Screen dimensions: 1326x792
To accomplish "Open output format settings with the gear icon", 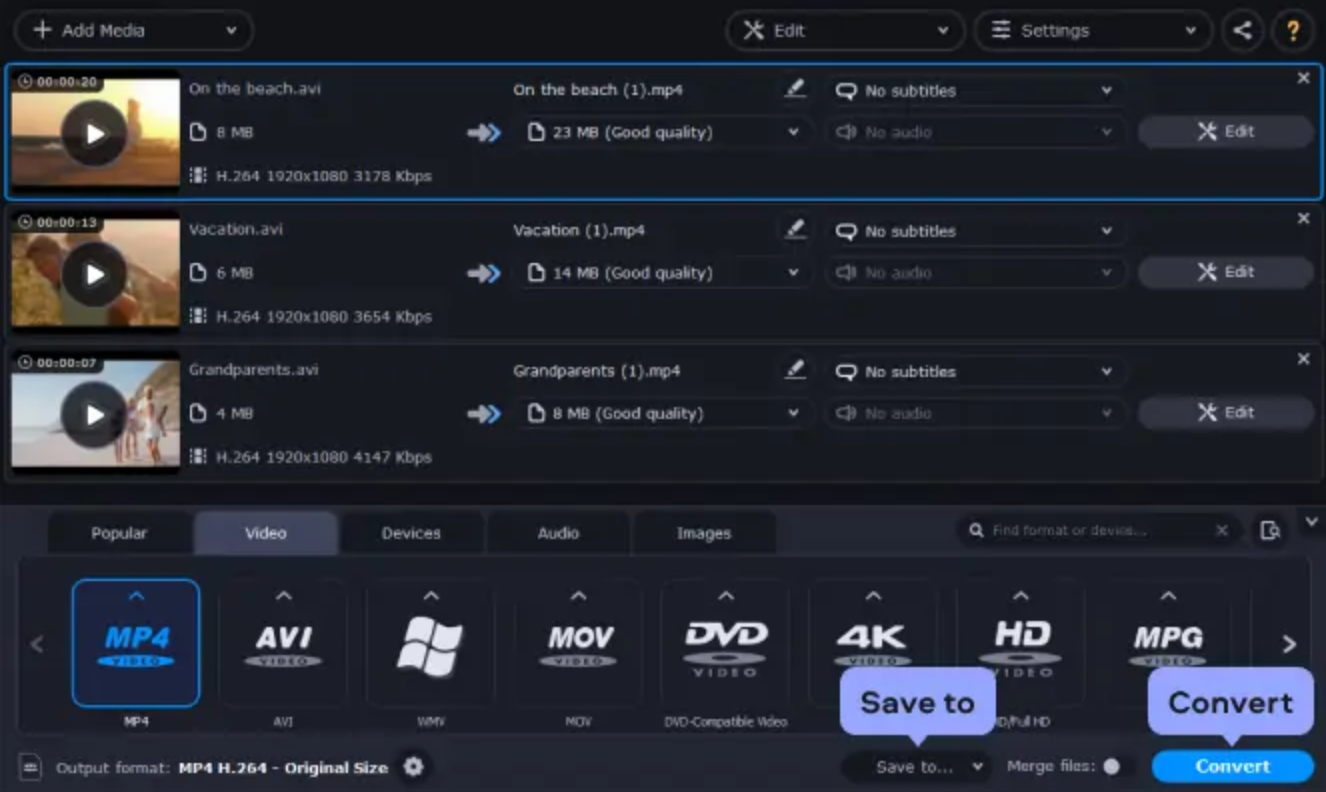I will click(x=413, y=767).
